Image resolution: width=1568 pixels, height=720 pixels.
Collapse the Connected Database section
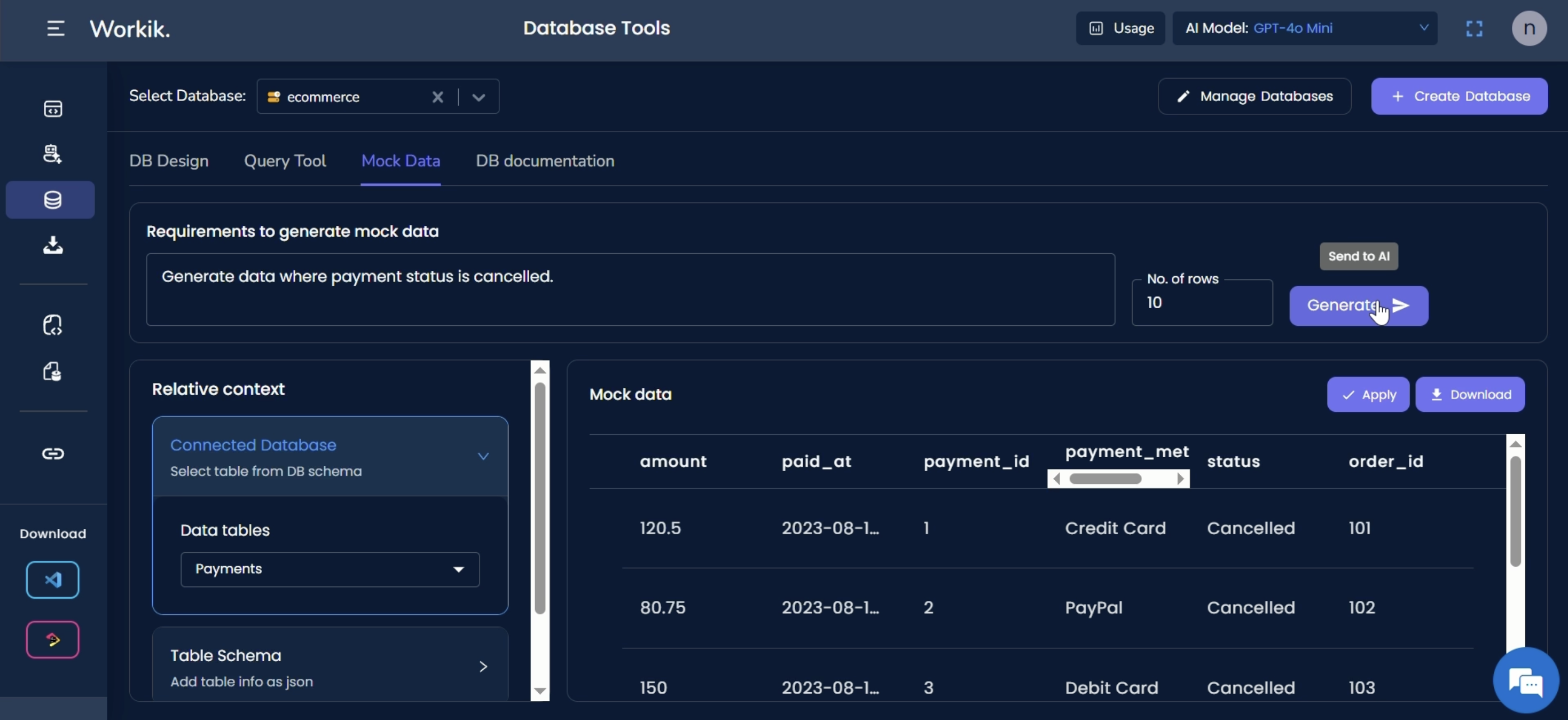tap(483, 456)
